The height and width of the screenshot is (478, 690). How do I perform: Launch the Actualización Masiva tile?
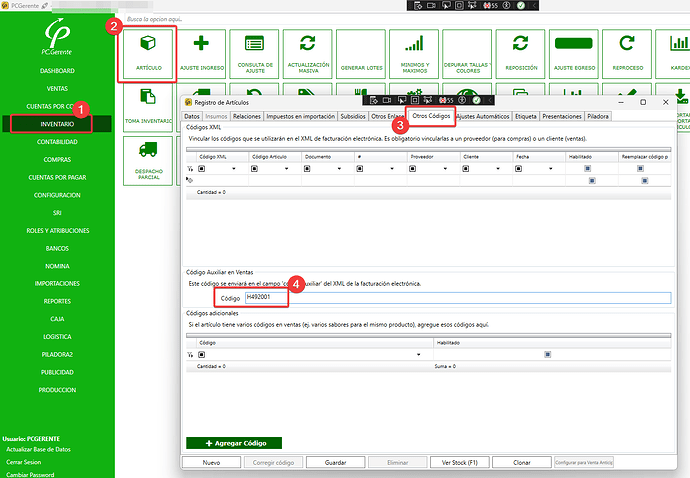307,54
